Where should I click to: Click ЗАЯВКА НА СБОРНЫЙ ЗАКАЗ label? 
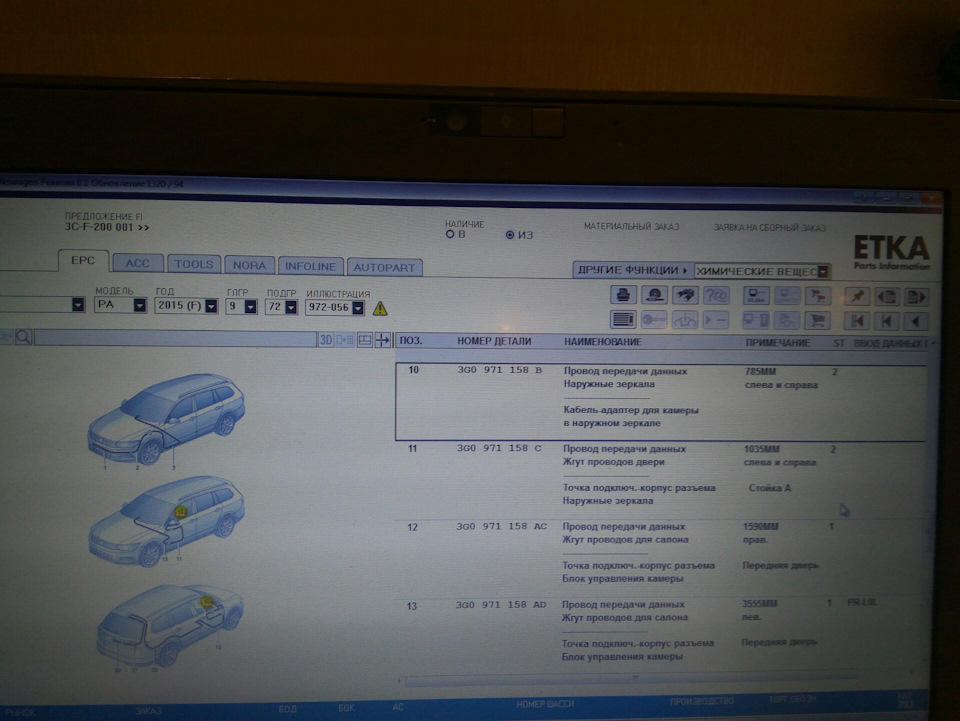[x=770, y=228]
